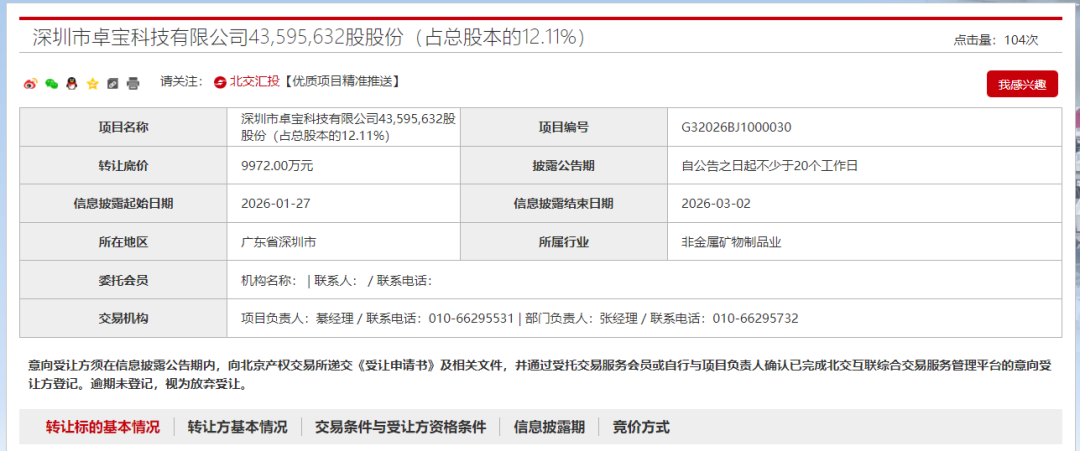Click the page title about 43,595,632 shares
The height and width of the screenshot is (451, 1080).
click(x=308, y=38)
